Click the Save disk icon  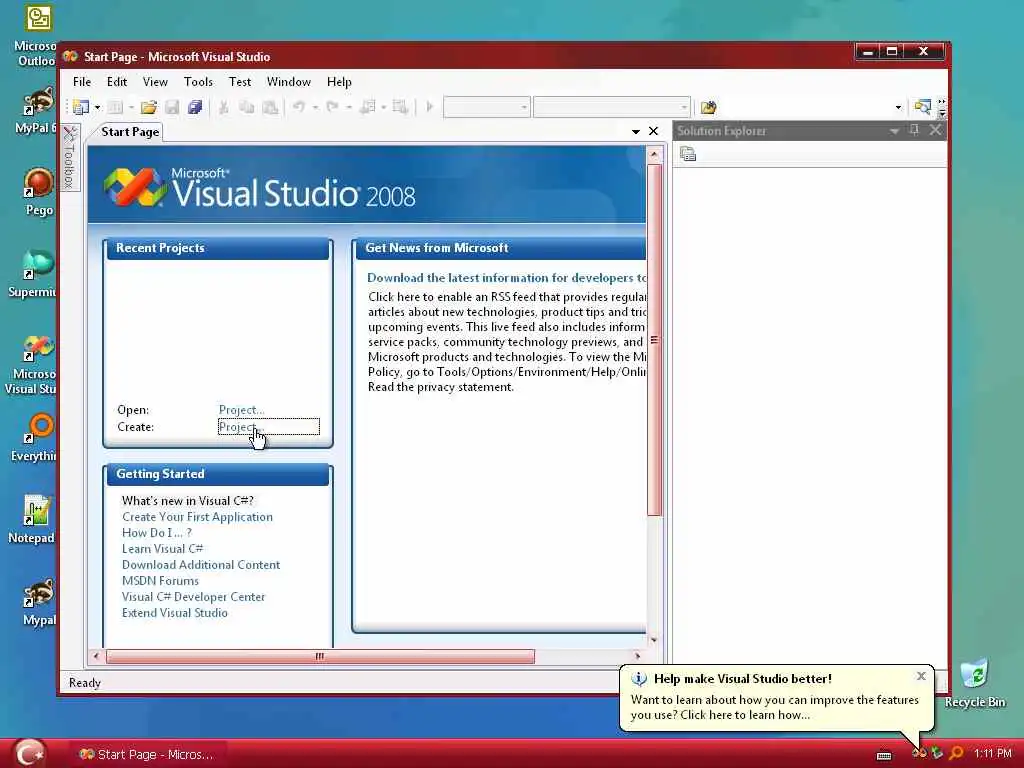pos(172,107)
